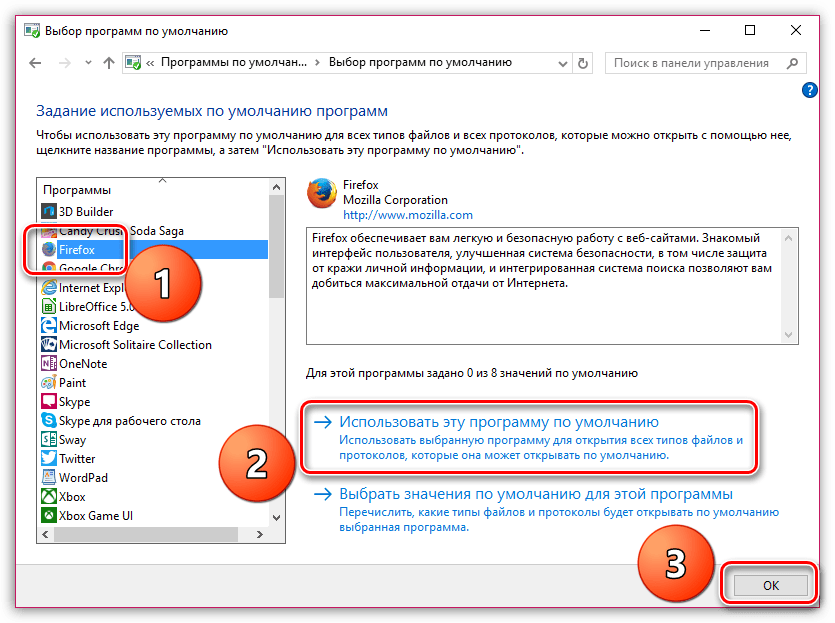Viewport: 835px width, 623px height.
Task: Select Paint in programs list
Action: pyautogui.click(x=72, y=382)
